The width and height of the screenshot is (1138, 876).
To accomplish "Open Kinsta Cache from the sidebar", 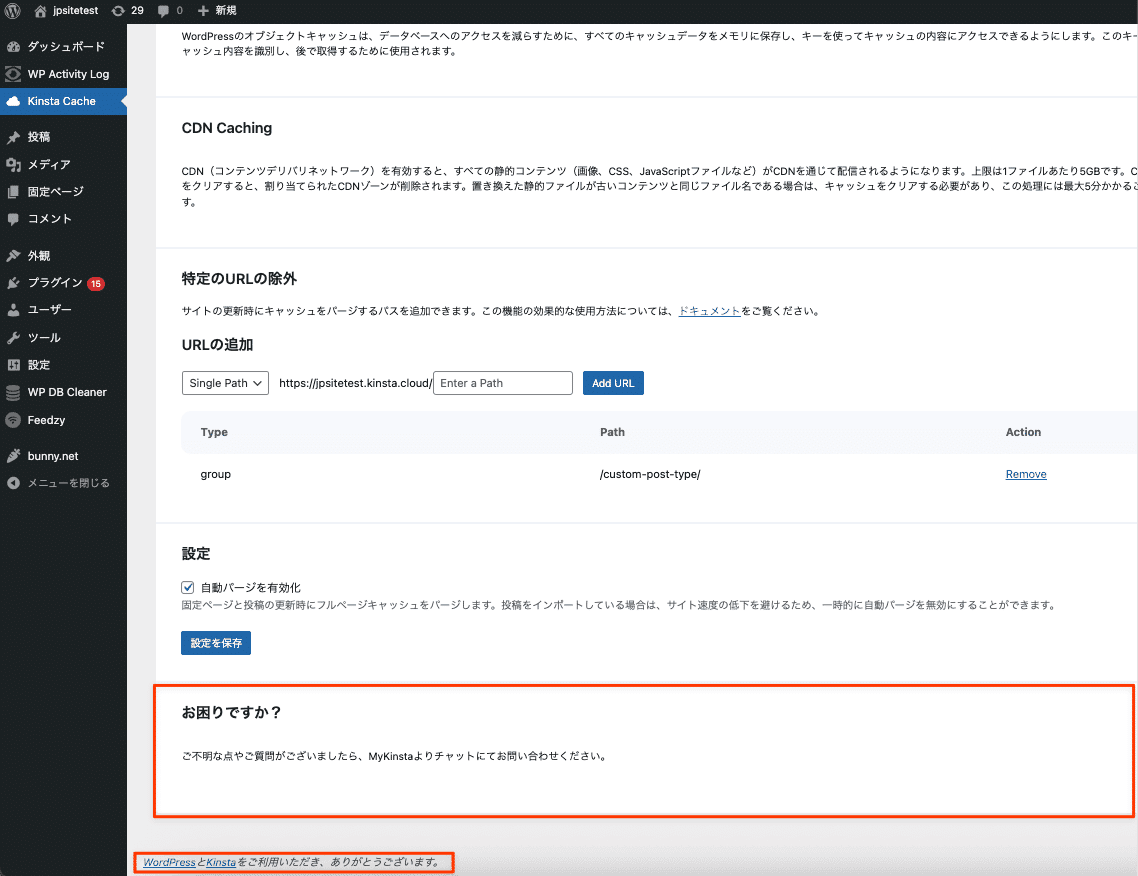I will coord(63,101).
